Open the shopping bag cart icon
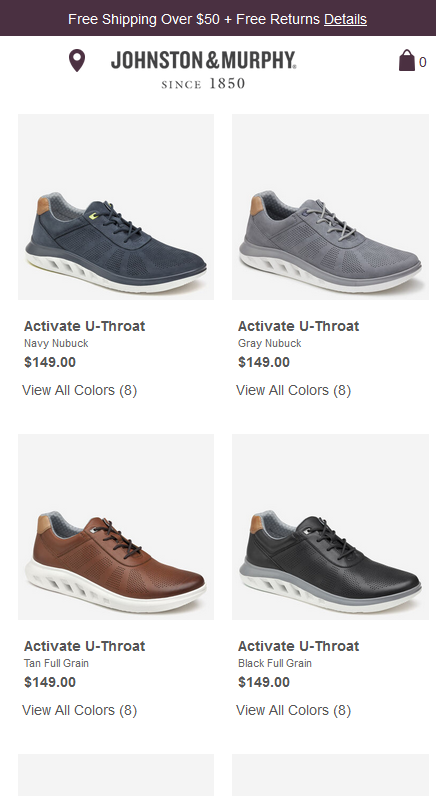 pyautogui.click(x=407, y=60)
